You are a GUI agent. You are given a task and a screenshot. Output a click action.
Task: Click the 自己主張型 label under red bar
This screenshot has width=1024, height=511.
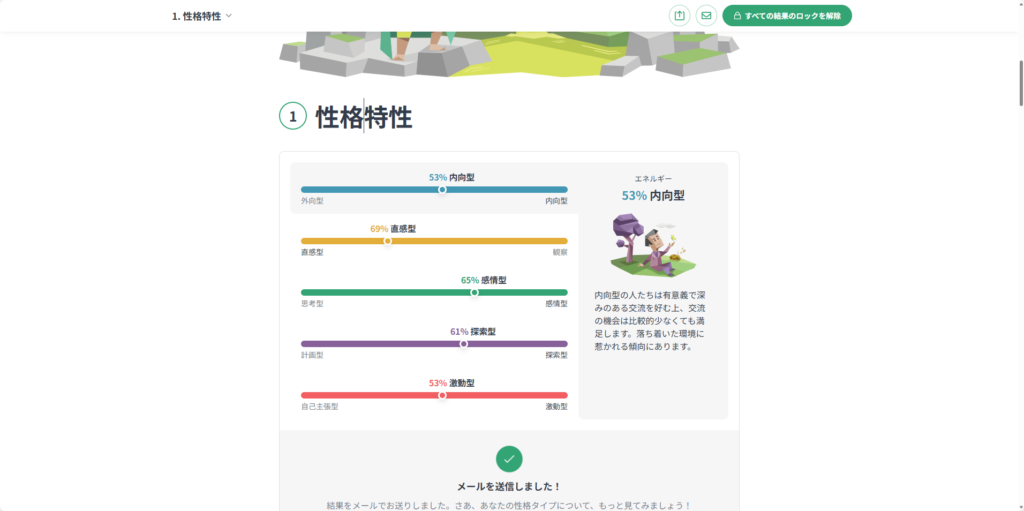pyautogui.click(x=319, y=406)
